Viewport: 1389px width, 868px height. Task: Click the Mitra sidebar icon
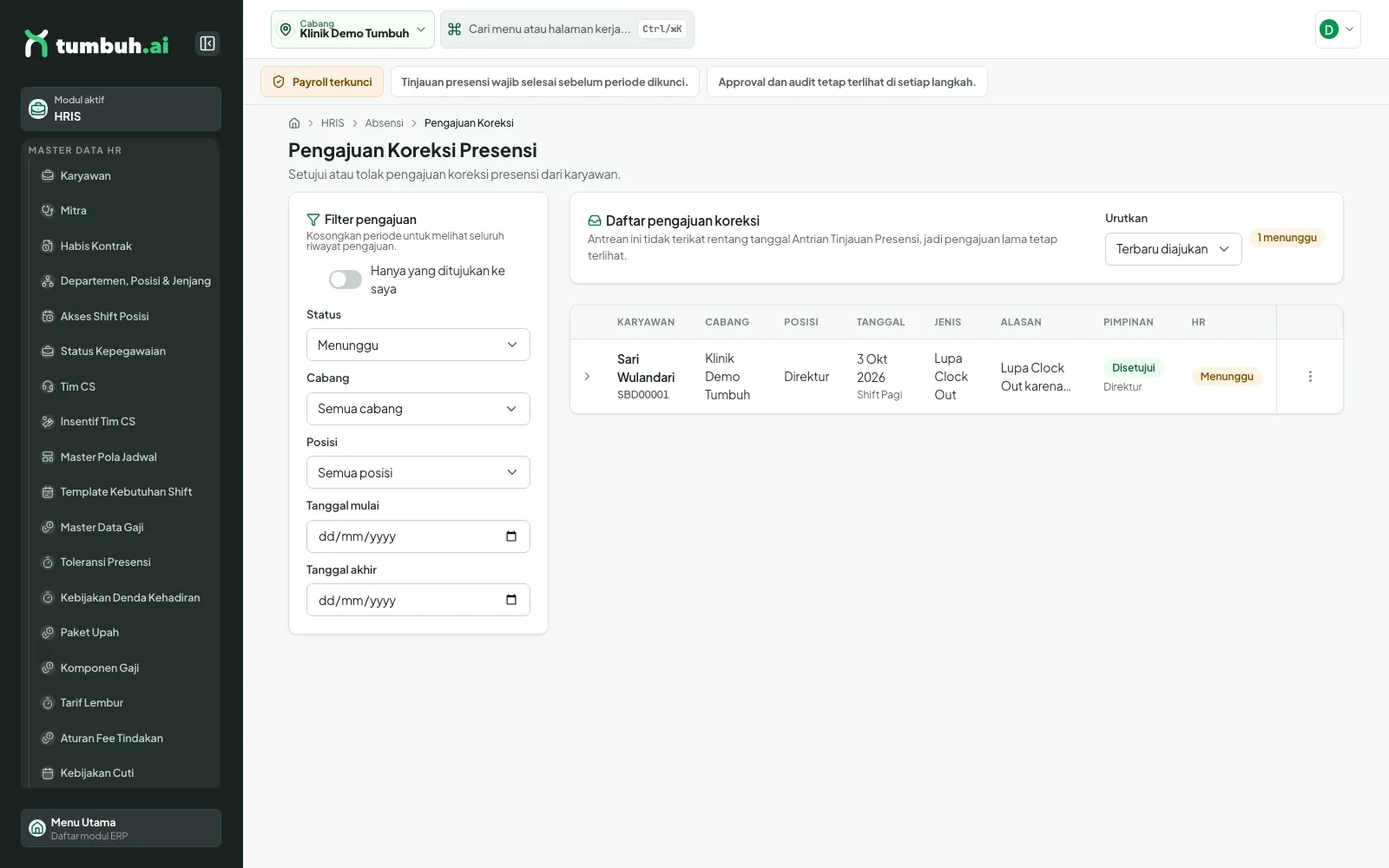pyautogui.click(x=48, y=211)
